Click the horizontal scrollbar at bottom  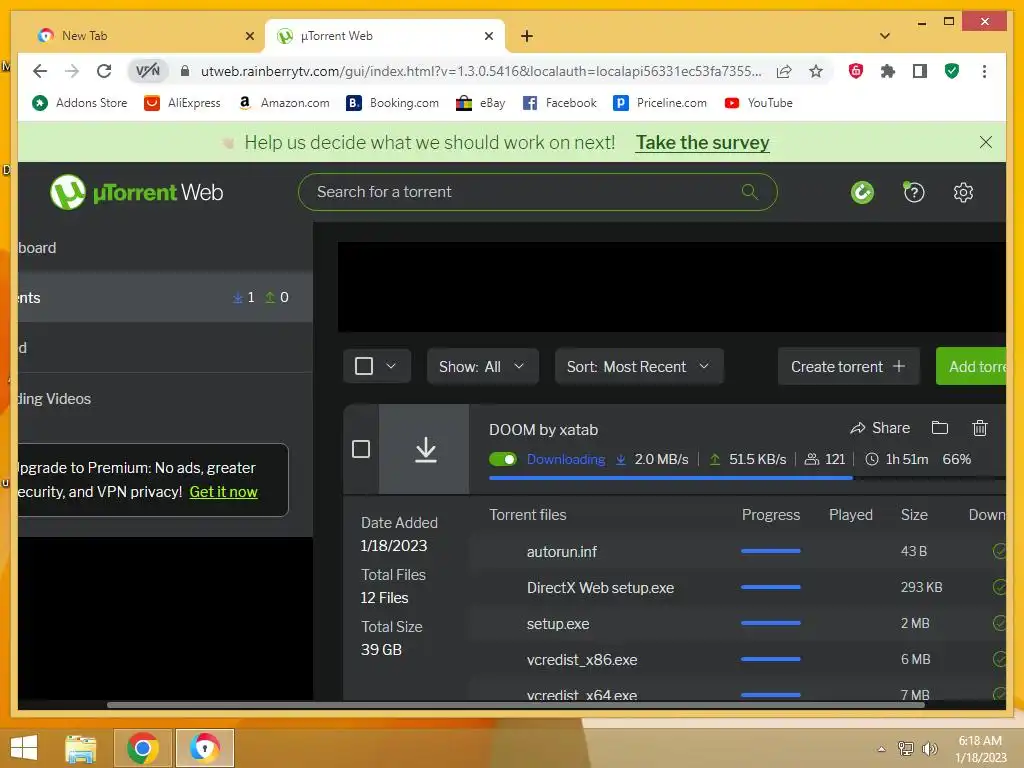pos(516,705)
